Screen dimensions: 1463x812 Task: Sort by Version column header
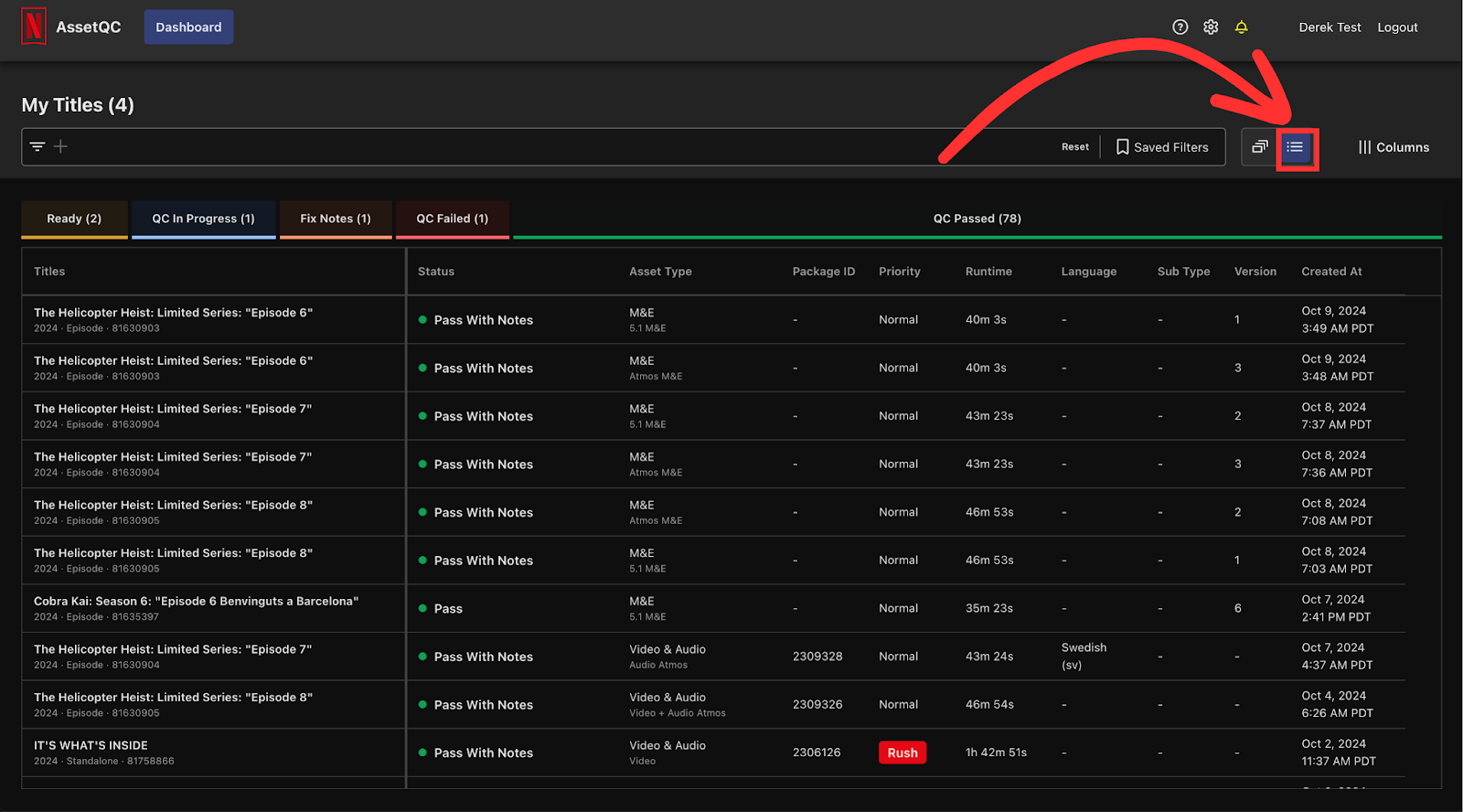pyautogui.click(x=1255, y=272)
